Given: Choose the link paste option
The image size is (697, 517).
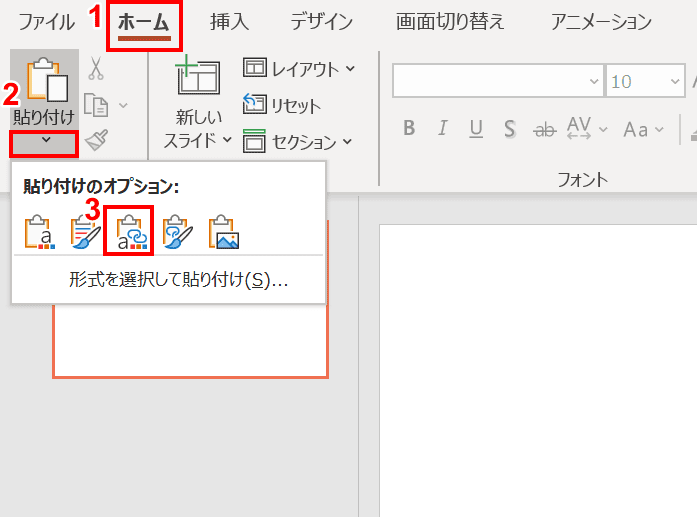Looking at the screenshot, I should [x=131, y=232].
